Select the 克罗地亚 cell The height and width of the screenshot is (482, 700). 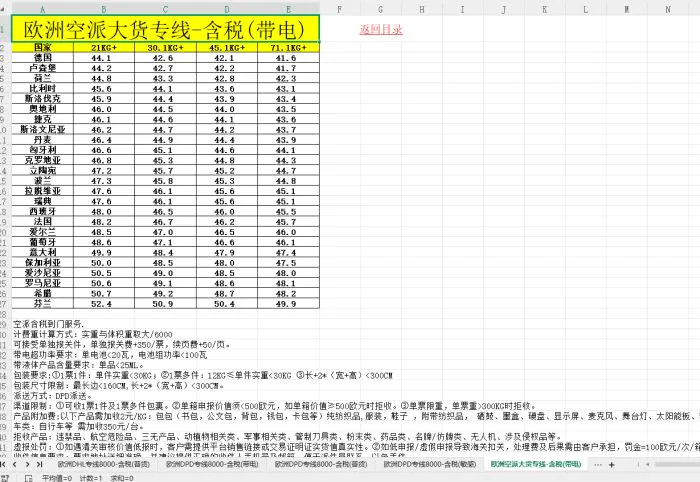[x=42, y=160]
